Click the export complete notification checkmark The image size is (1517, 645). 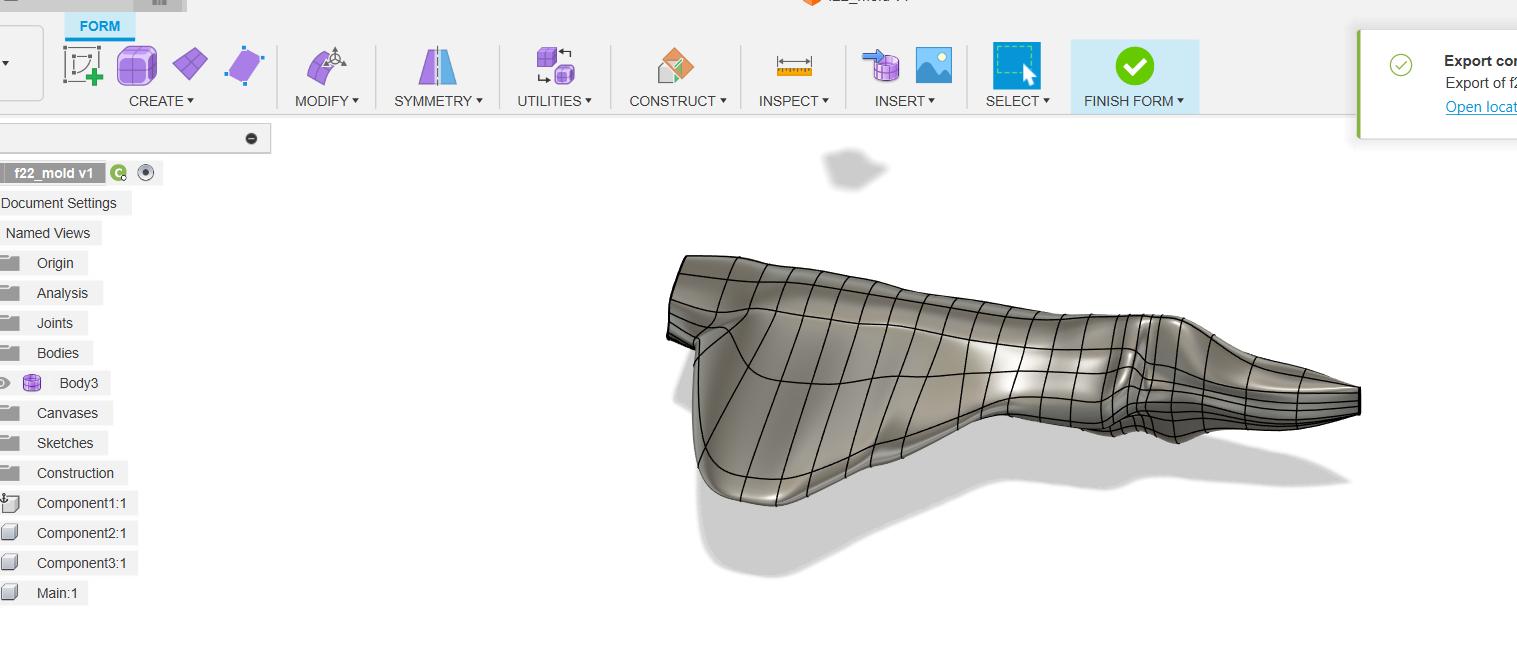tap(1401, 65)
